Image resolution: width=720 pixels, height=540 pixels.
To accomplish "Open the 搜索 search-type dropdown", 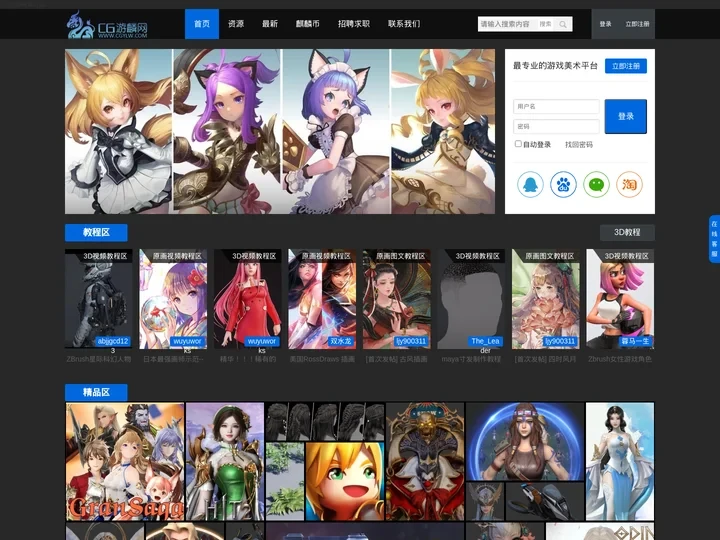I will pyautogui.click(x=546, y=24).
